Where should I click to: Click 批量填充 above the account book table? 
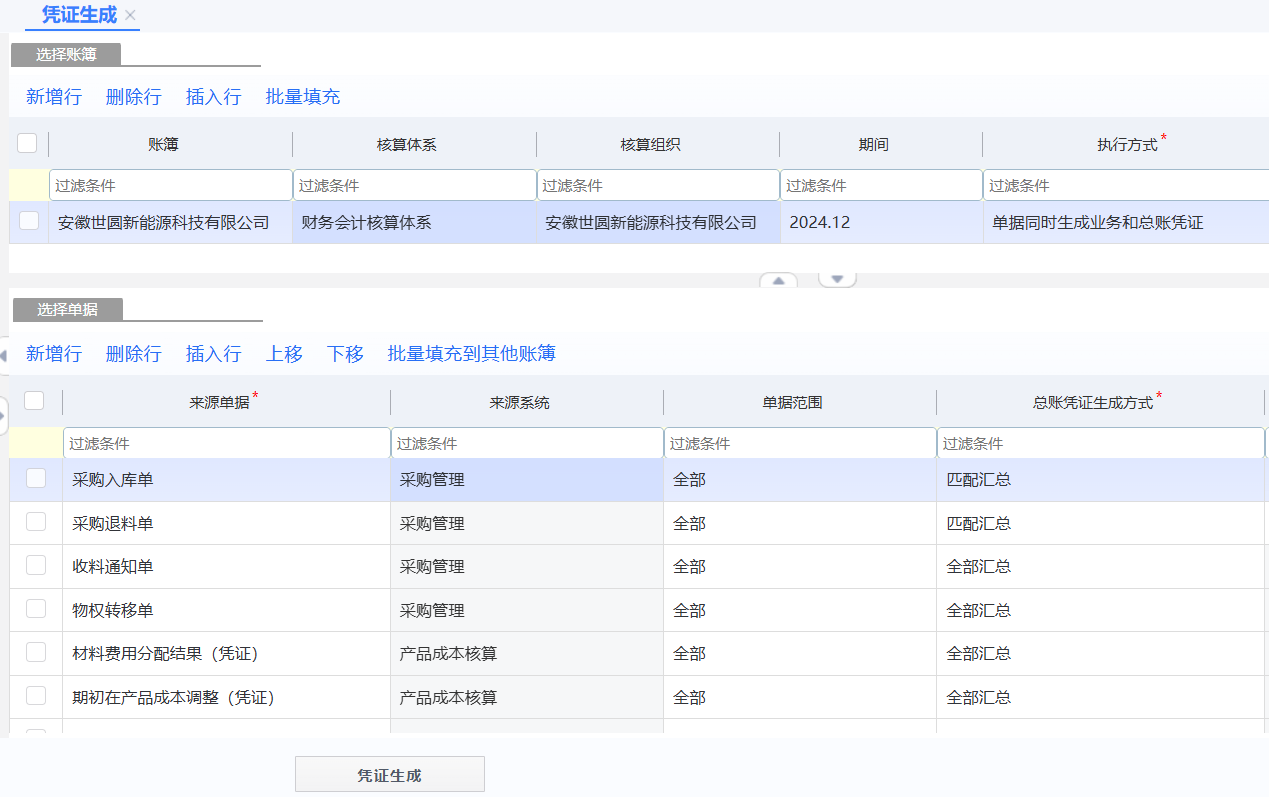pos(303,97)
